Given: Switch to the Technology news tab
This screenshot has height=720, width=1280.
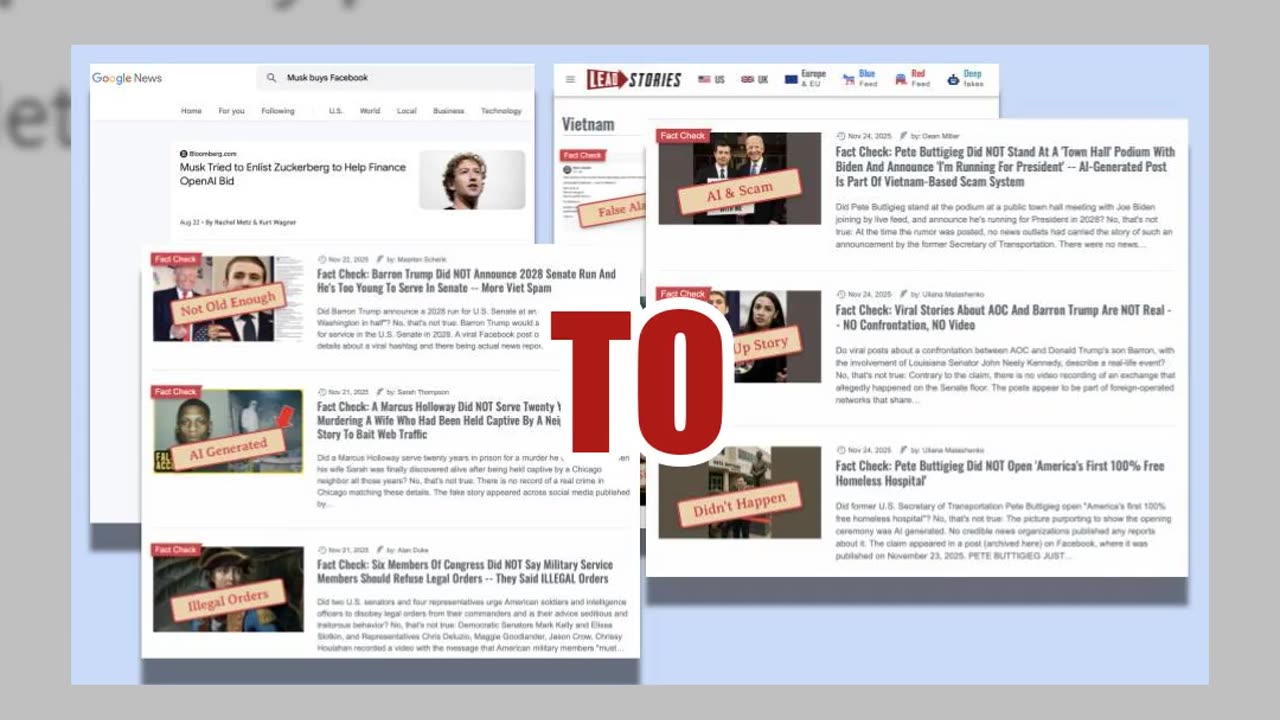Looking at the screenshot, I should click(x=501, y=111).
